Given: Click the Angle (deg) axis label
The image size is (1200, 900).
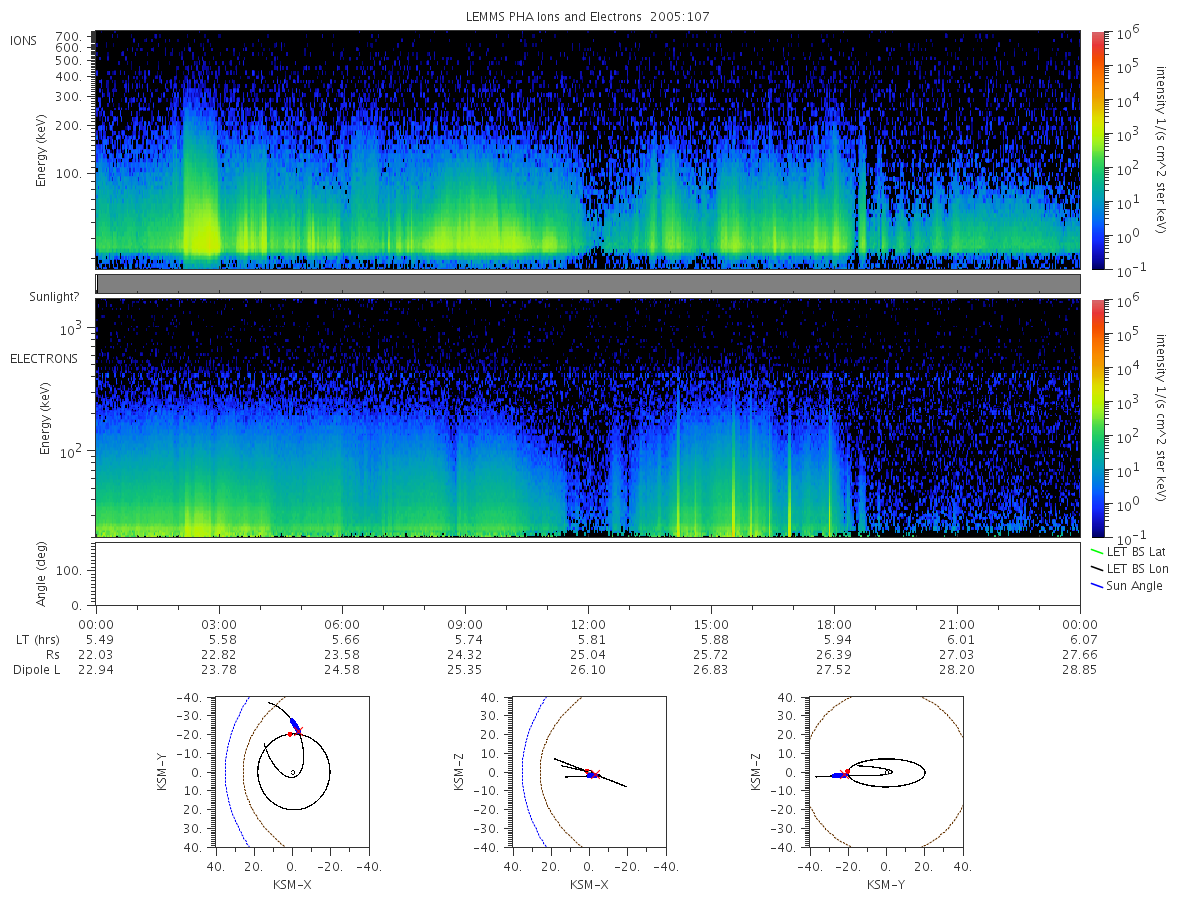Looking at the screenshot, I should click(x=43, y=575).
